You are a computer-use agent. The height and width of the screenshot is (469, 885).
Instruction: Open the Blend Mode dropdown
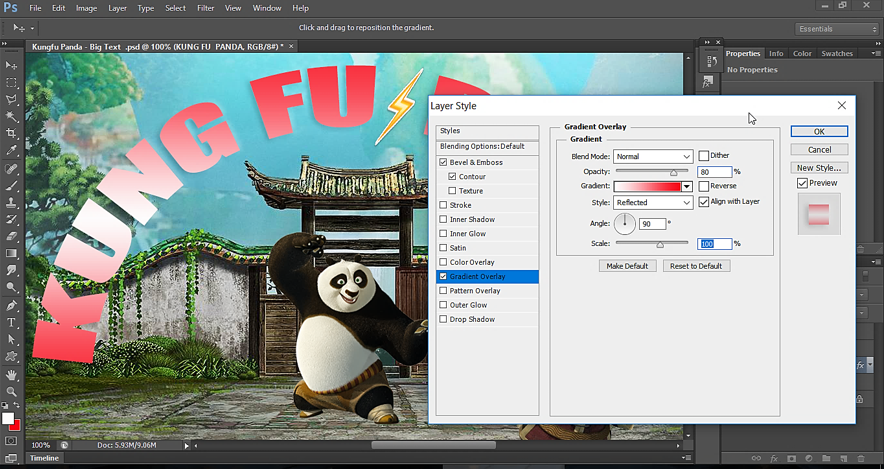pos(653,156)
